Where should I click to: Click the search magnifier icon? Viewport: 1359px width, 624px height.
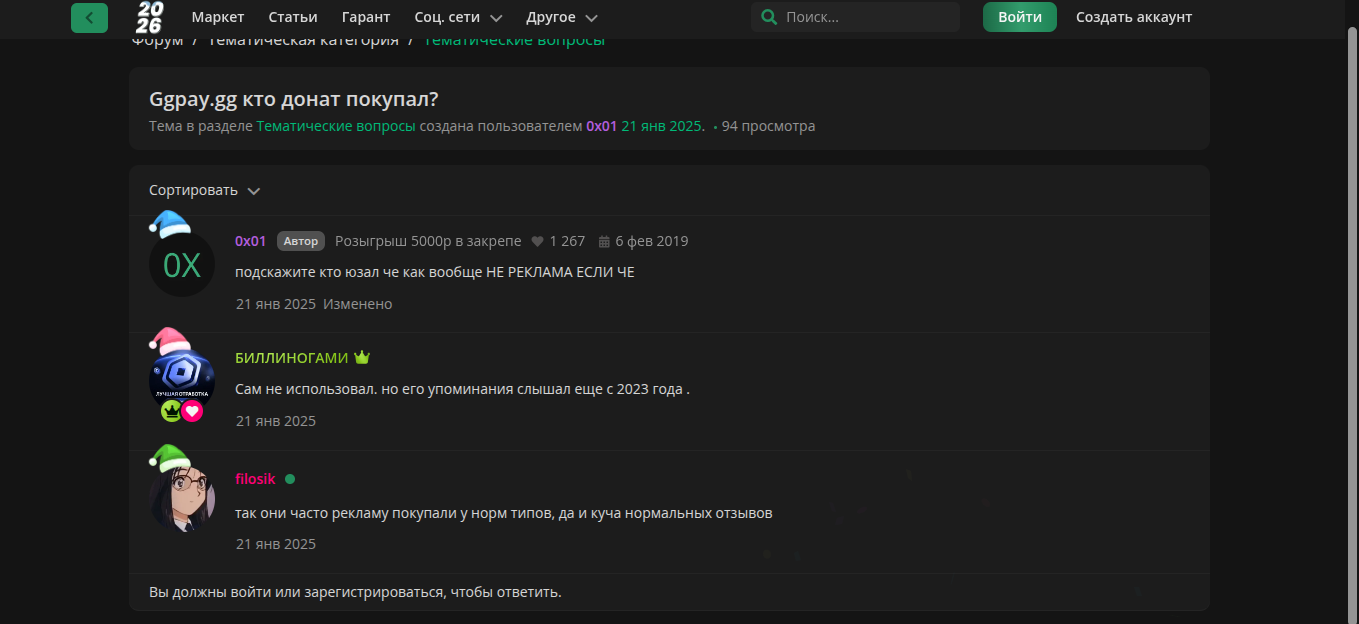tap(768, 17)
